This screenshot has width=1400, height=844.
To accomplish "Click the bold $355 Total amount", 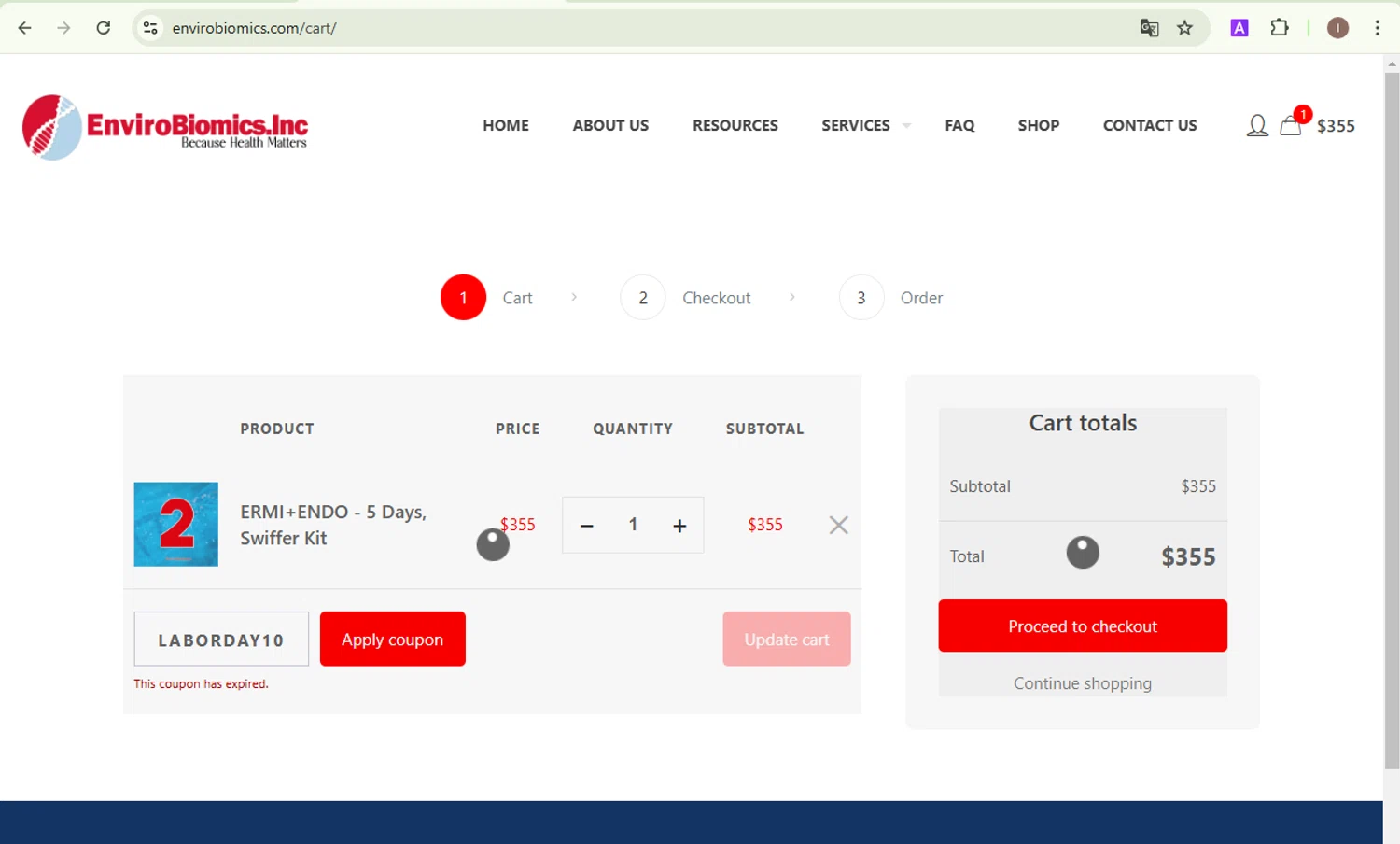I will [1188, 557].
